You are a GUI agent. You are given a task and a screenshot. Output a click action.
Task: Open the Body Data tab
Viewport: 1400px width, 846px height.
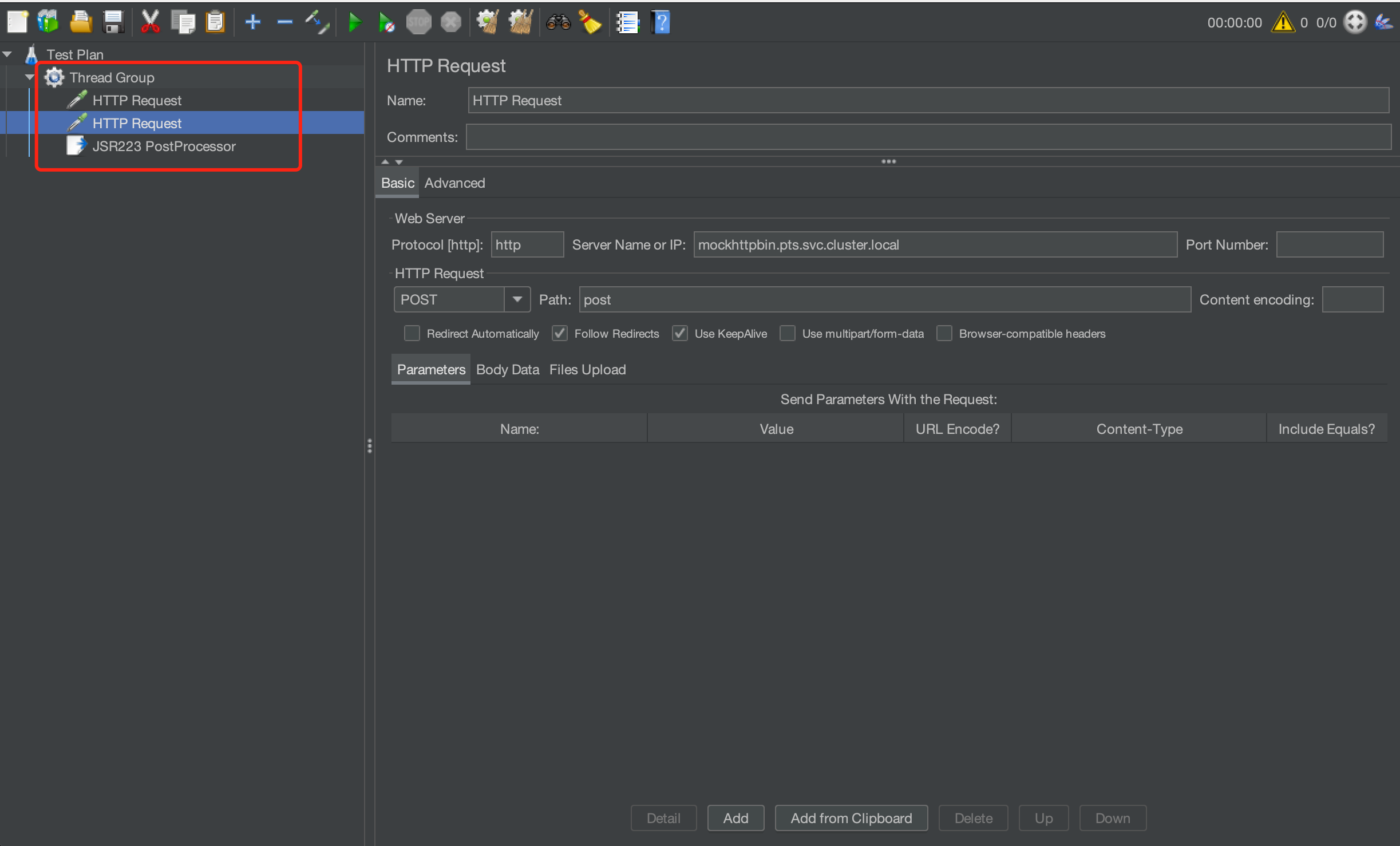click(507, 370)
